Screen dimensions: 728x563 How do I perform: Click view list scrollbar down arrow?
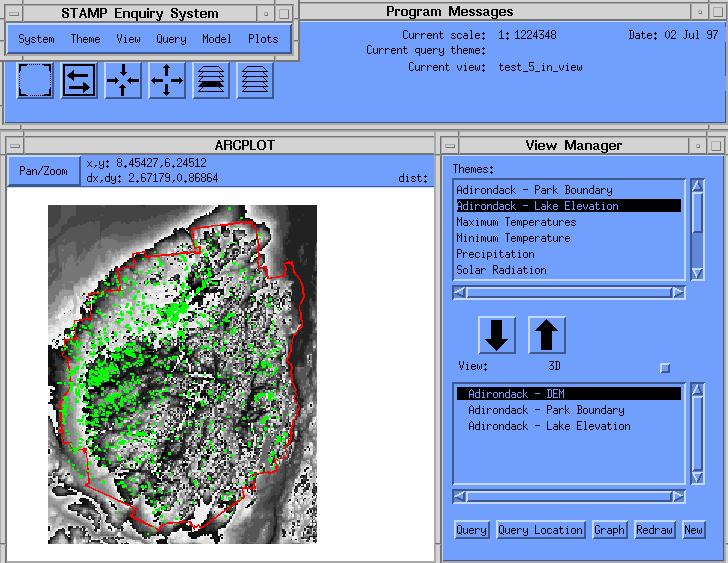[x=697, y=478]
